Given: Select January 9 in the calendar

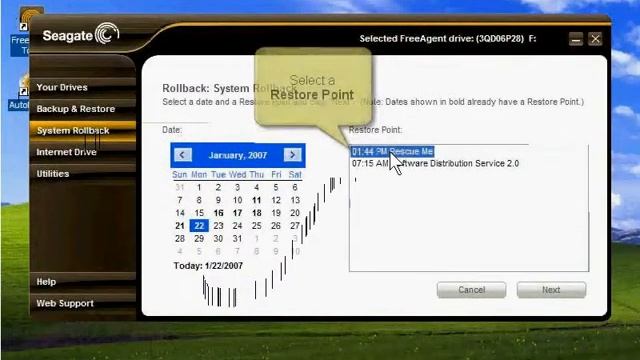Looking at the screenshot, I should 218,200.
